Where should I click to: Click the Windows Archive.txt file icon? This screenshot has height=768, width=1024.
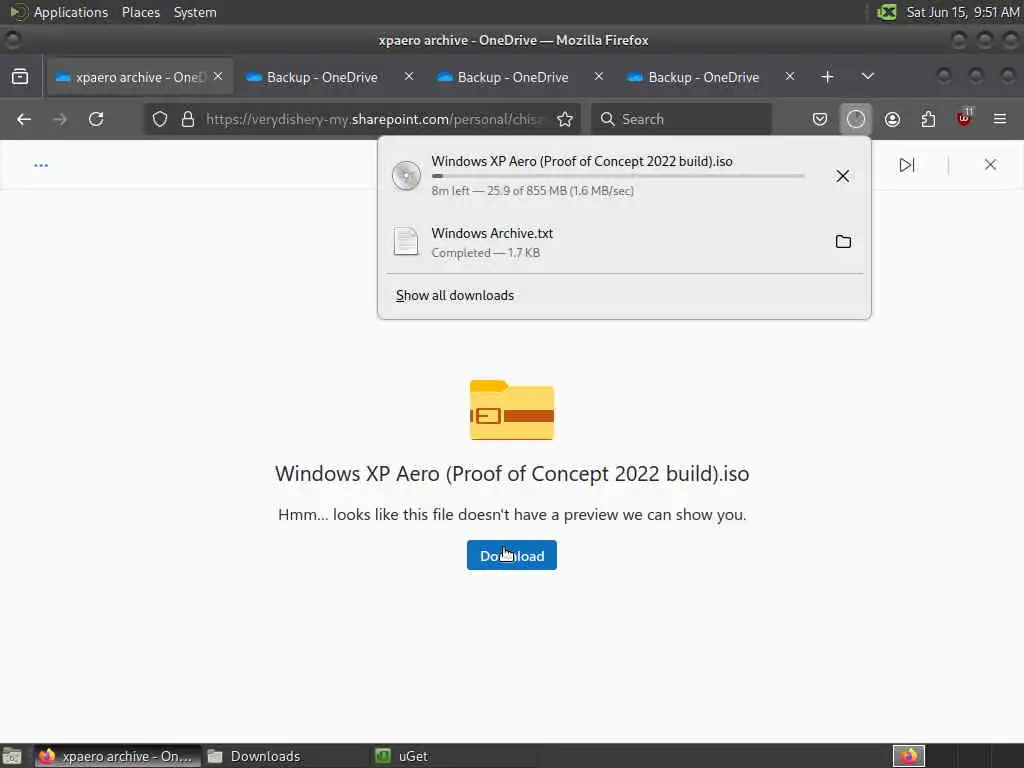406,242
